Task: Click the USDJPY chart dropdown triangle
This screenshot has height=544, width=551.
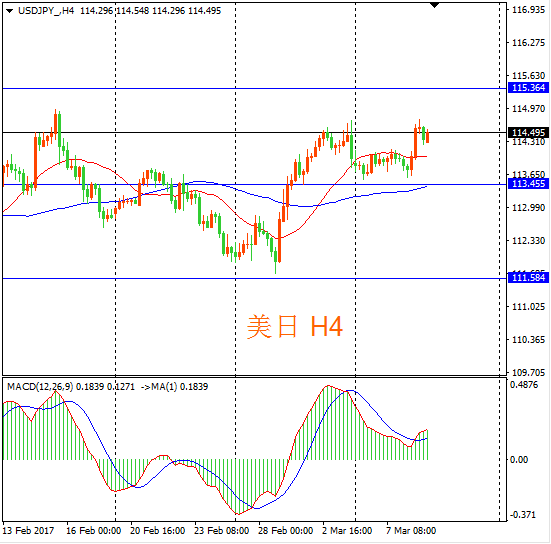Action: 10,11
